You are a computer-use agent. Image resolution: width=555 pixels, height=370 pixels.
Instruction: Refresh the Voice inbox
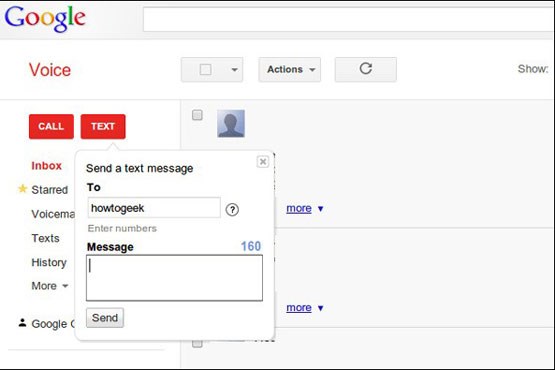pyautogui.click(x=366, y=69)
